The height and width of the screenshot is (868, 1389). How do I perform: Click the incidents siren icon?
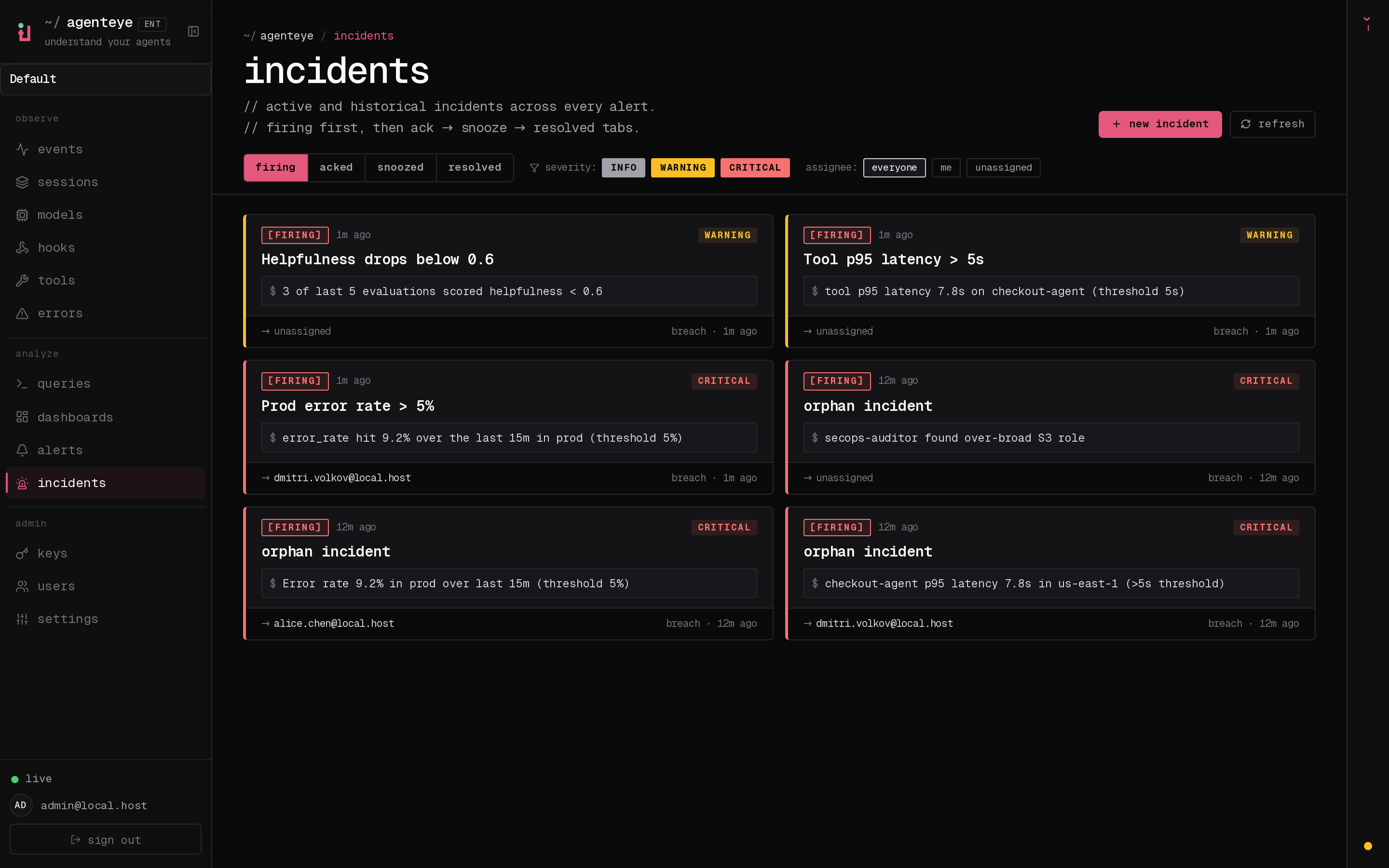point(22,483)
